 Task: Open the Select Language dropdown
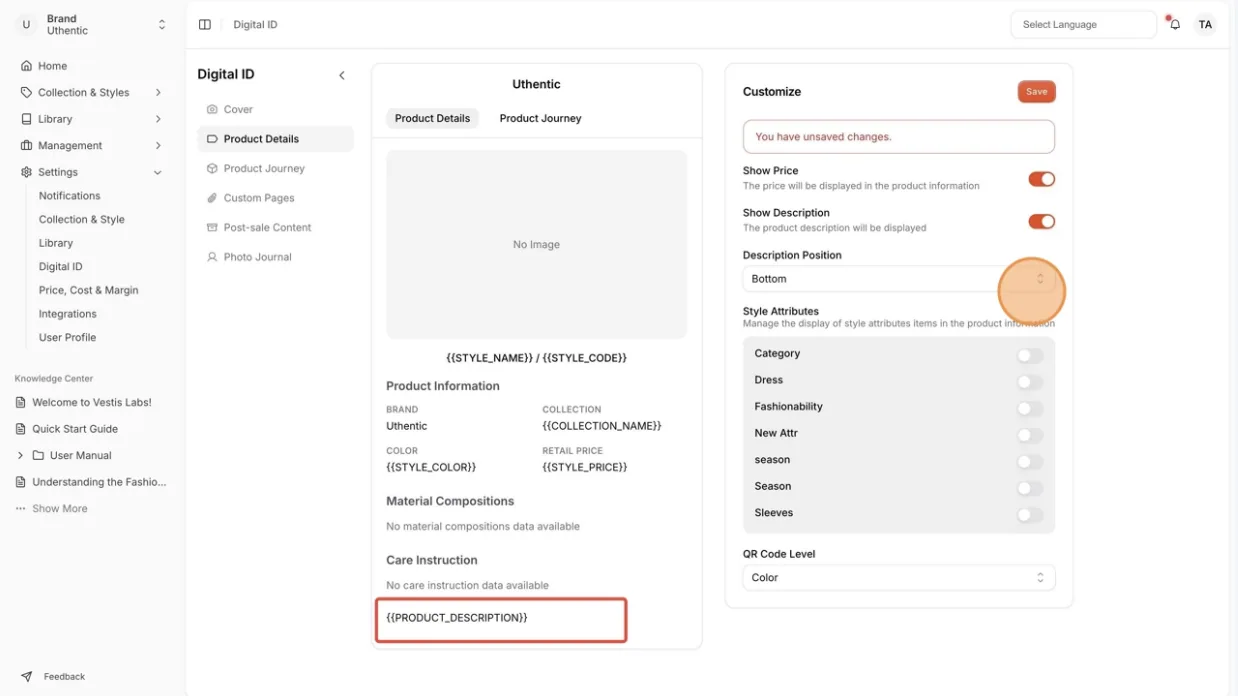1083,25
